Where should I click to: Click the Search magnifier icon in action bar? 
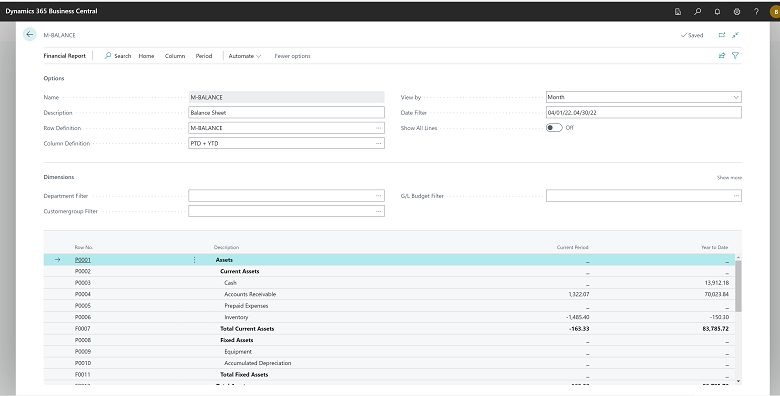(107, 56)
